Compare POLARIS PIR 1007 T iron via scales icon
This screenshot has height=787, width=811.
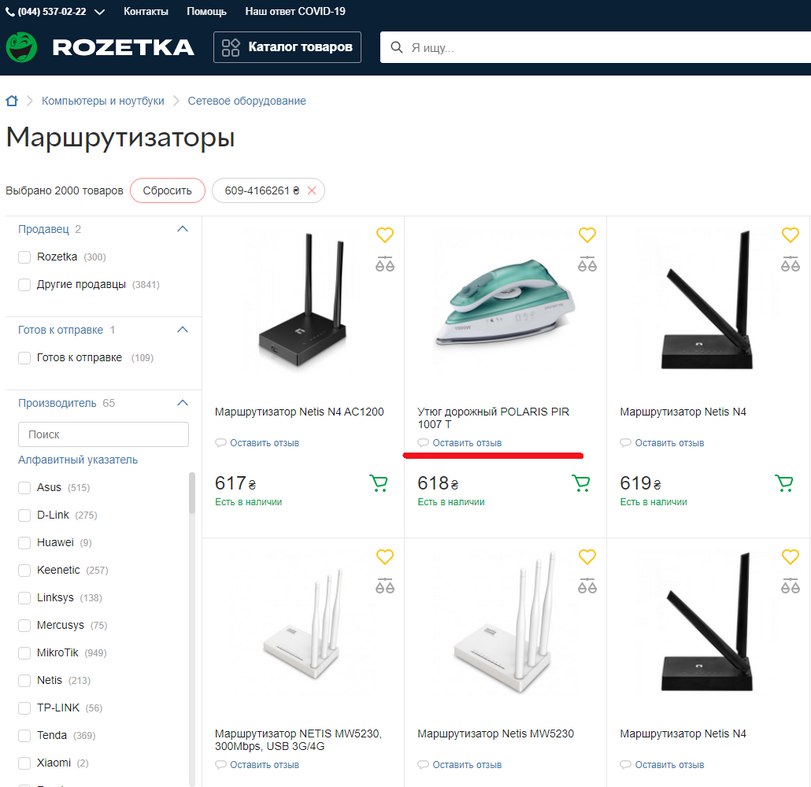587,264
